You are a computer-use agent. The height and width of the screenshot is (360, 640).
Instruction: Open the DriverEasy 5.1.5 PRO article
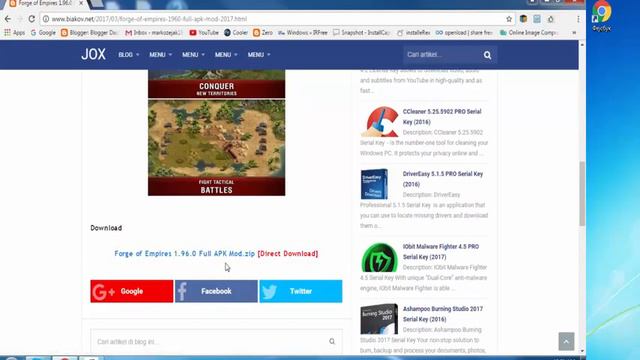[443, 179]
